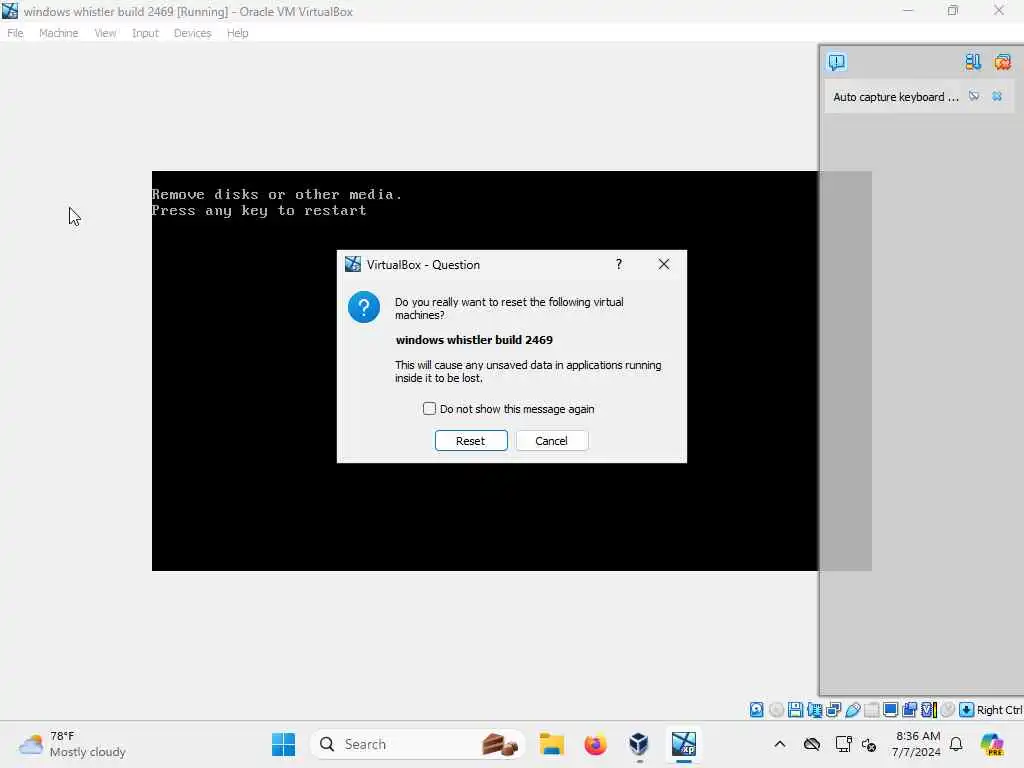
Task: Click the notification ordering icon in side panel
Action: (x=973, y=62)
